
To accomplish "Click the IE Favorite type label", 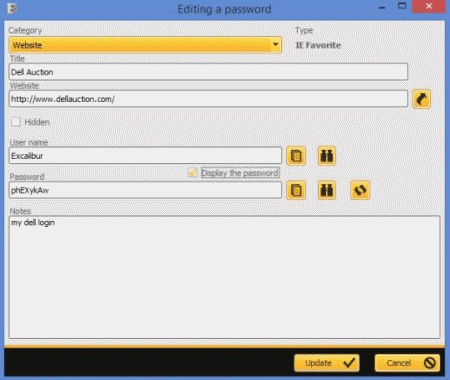I will (x=318, y=45).
